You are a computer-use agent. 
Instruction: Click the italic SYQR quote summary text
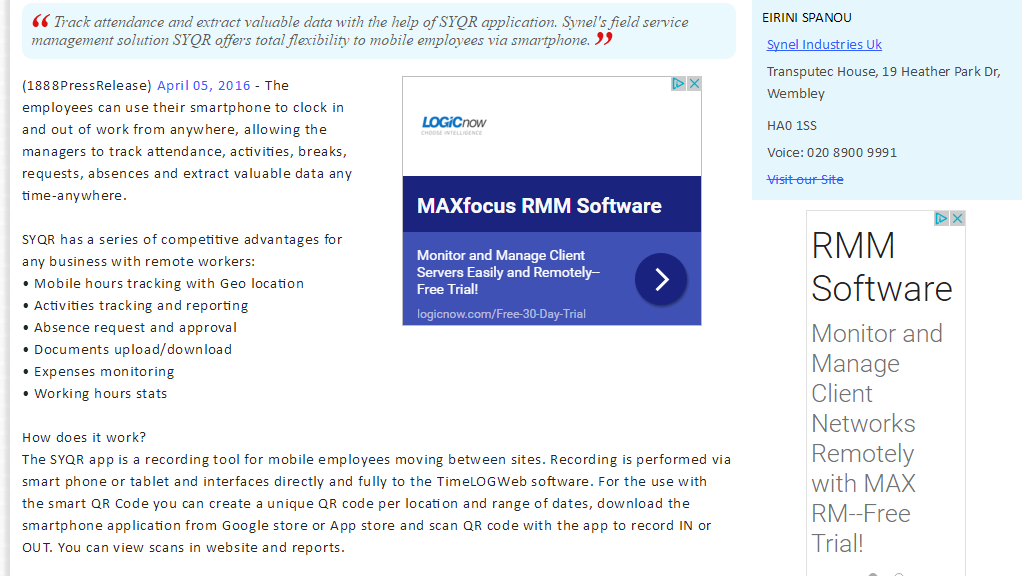click(320, 31)
